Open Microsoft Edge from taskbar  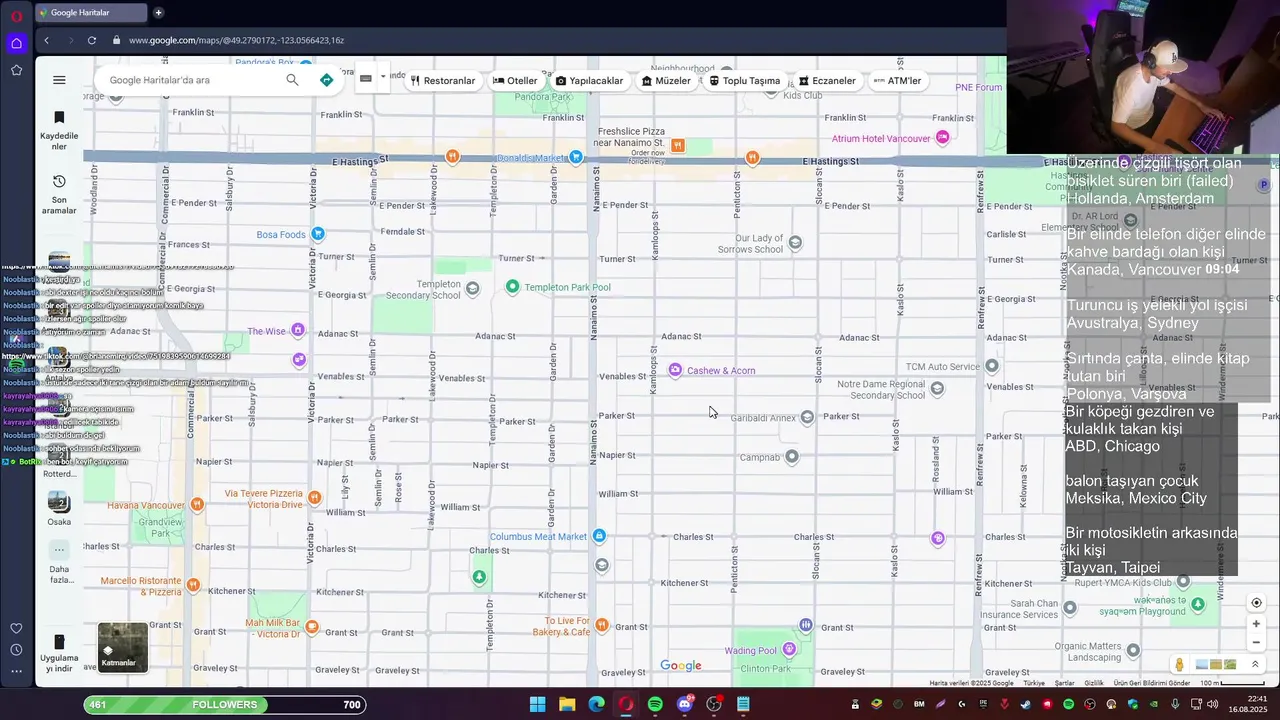(x=597, y=704)
